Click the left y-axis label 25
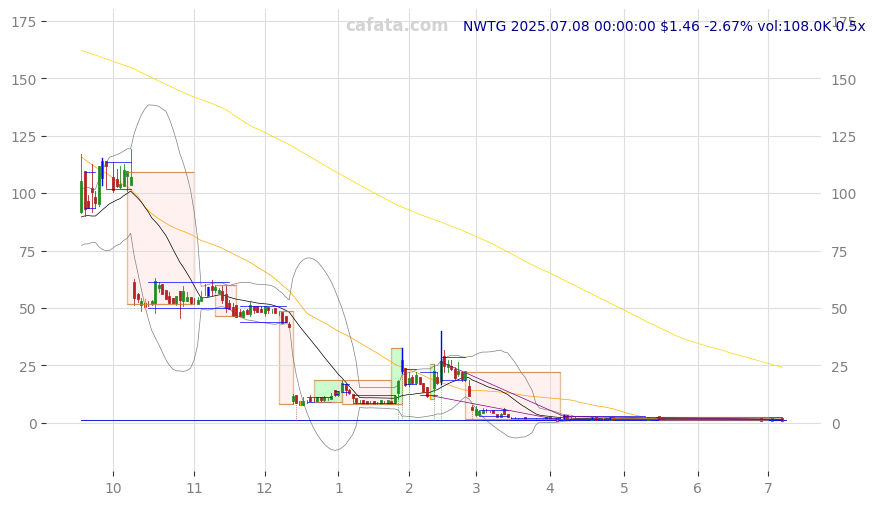Screen dimensions: 875x505 pyautogui.click(x=27, y=367)
